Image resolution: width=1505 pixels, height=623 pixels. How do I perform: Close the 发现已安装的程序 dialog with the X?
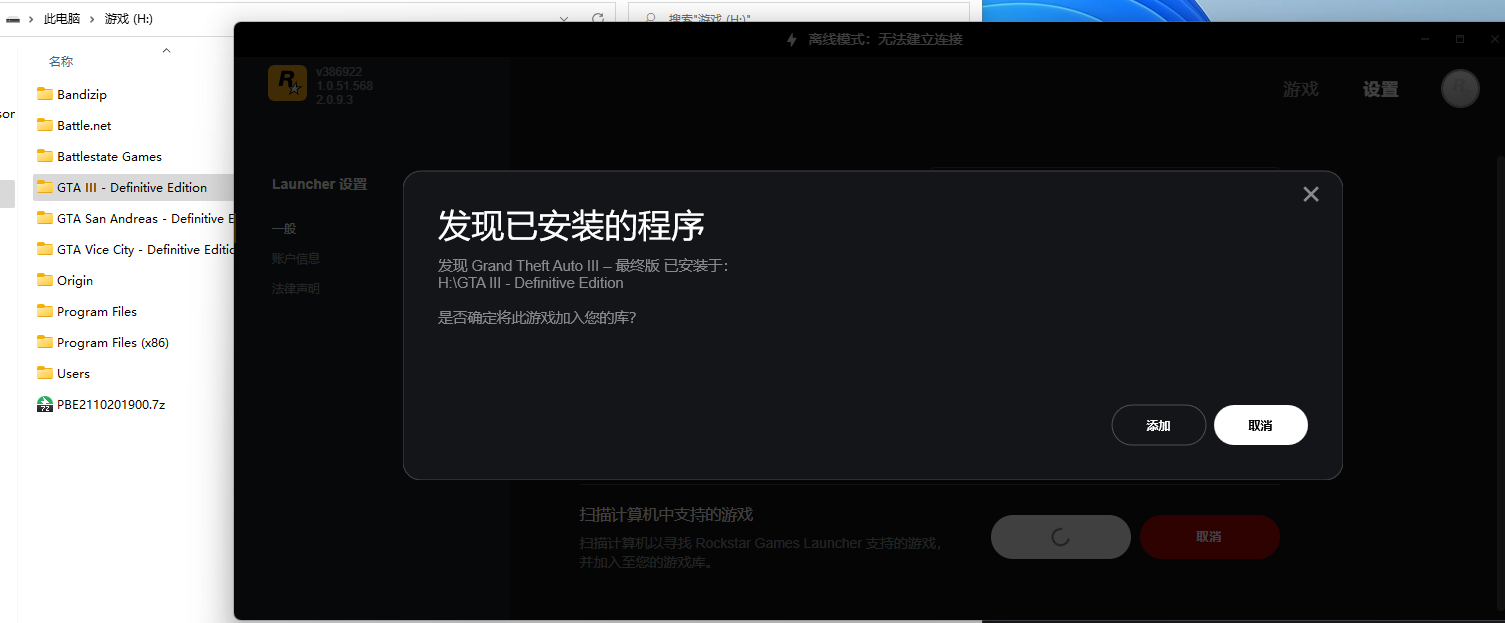pos(1311,194)
